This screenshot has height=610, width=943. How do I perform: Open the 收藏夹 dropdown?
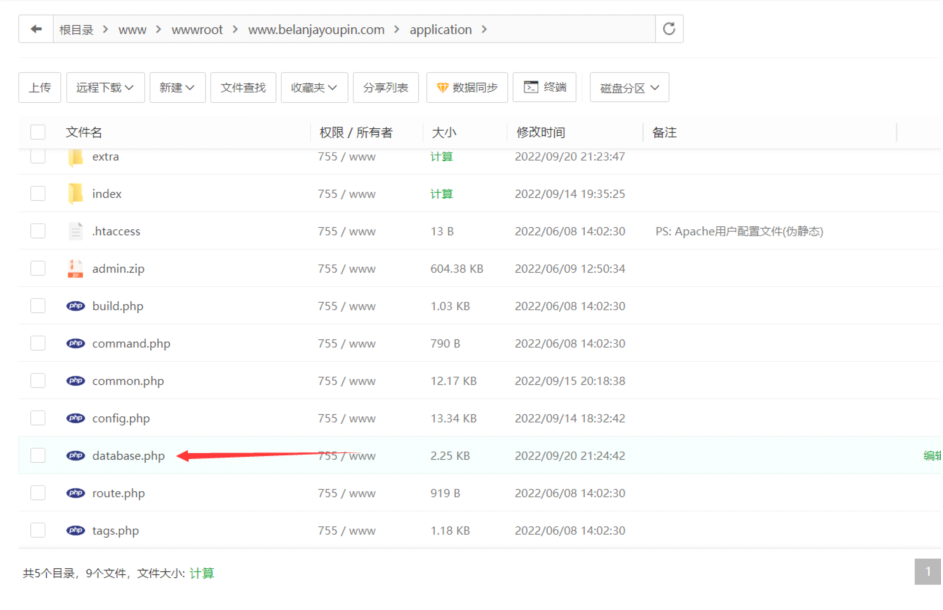(x=314, y=88)
